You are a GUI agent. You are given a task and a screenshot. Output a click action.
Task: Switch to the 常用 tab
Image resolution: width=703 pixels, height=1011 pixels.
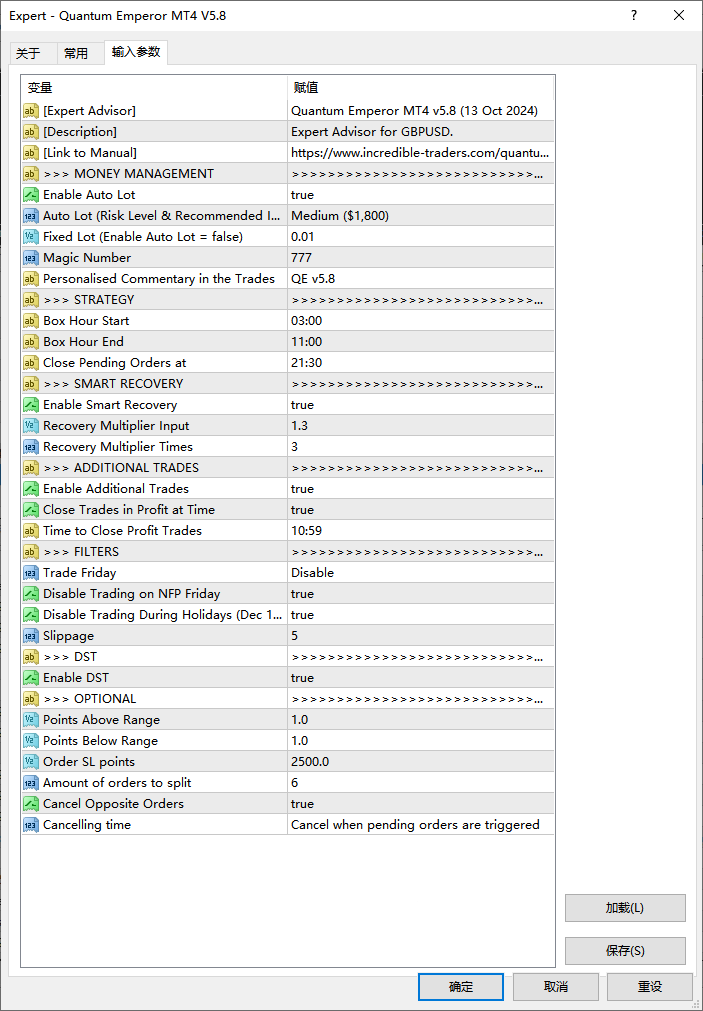tap(76, 54)
